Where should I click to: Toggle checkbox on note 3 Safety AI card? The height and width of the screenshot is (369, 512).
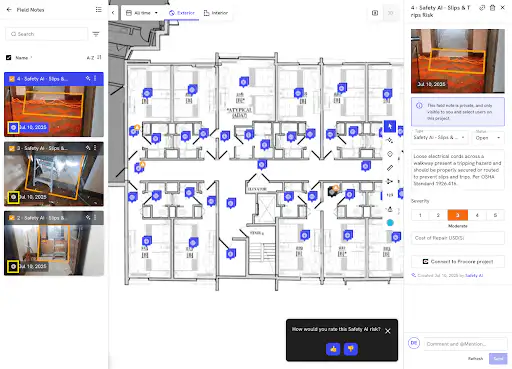12,148
